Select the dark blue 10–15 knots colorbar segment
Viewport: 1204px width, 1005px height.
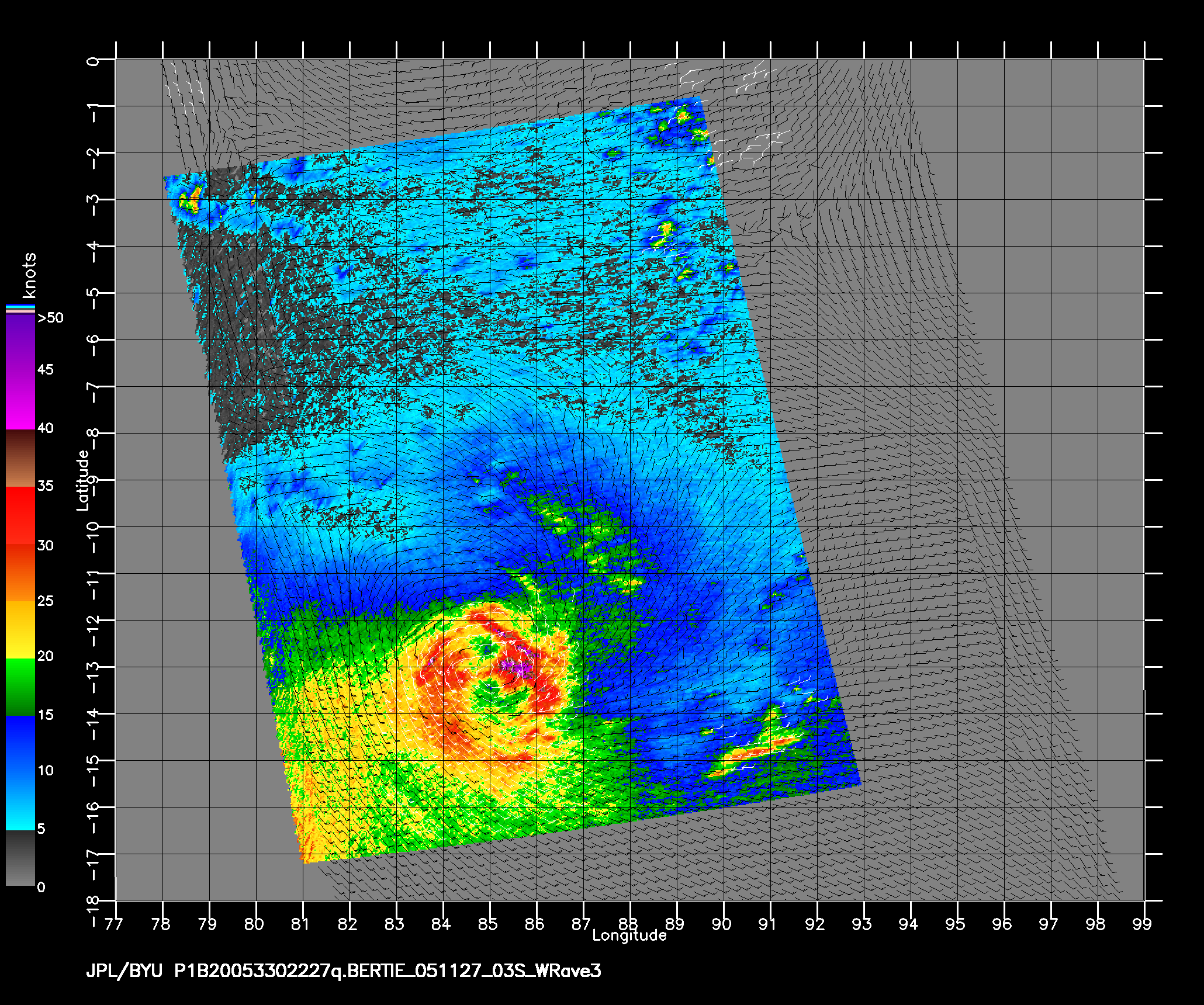pos(20,744)
